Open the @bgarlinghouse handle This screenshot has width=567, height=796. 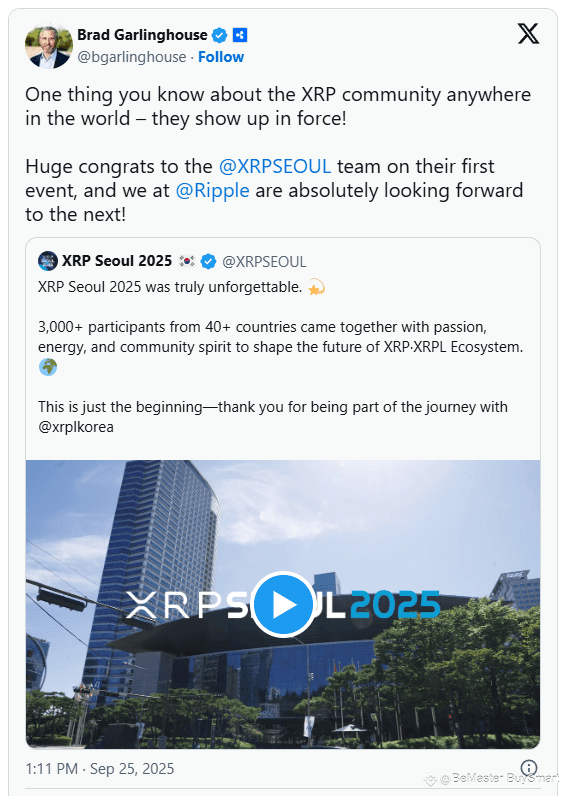[x=131, y=57]
